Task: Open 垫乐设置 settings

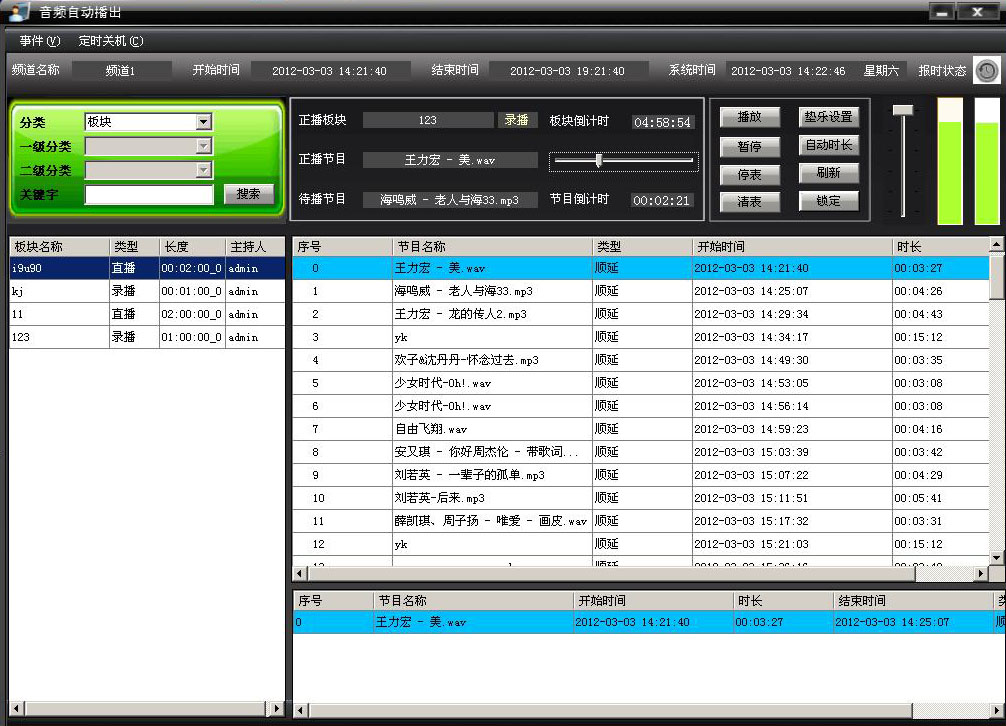Action: [828, 117]
